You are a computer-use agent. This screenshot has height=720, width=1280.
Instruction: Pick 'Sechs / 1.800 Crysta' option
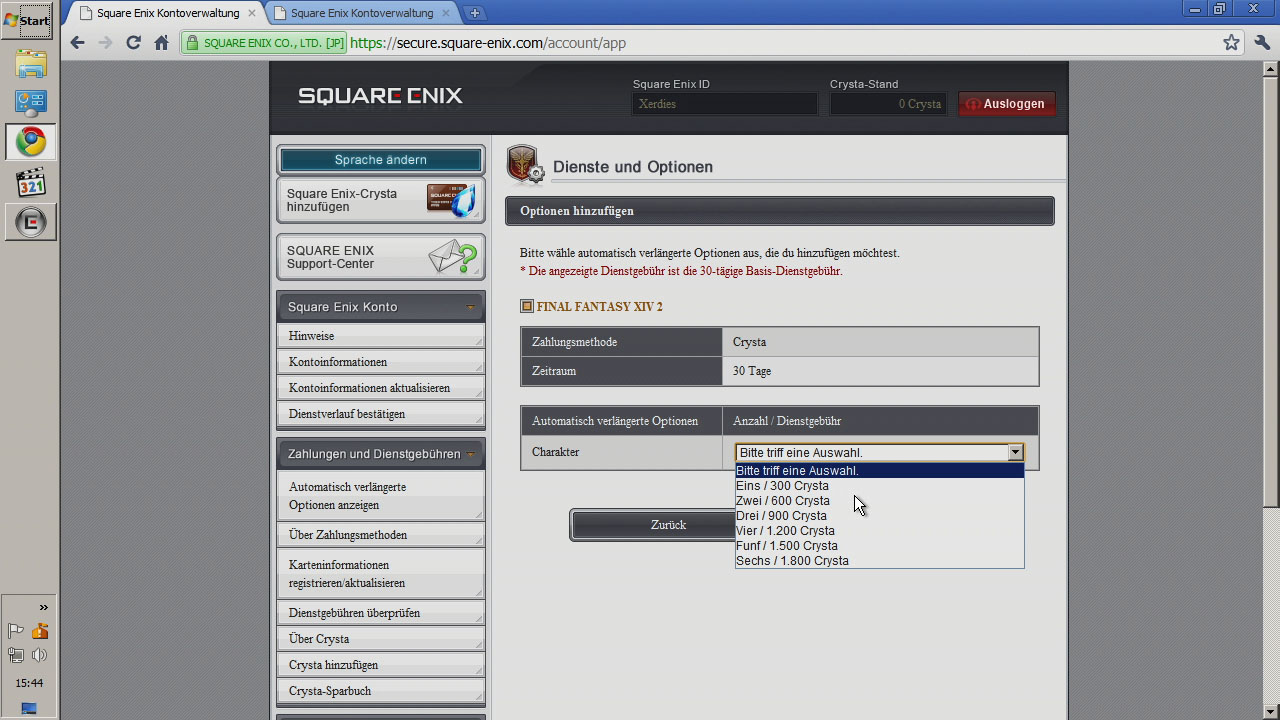point(792,561)
